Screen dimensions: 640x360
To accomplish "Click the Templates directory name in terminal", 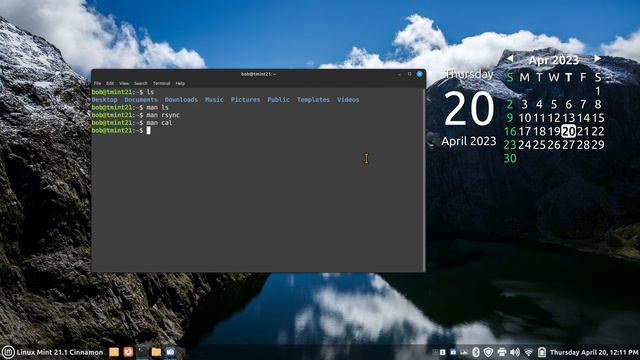I will click(x=313, y=100).
